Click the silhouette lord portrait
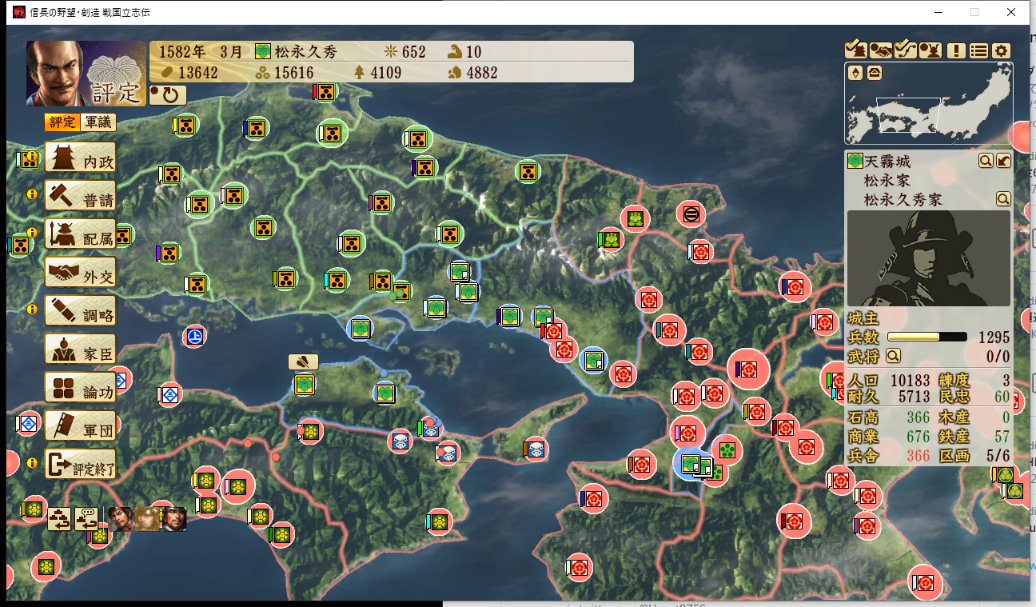Screen dimensions: 1036x607 pyautogui.click(x=928, y=258)
